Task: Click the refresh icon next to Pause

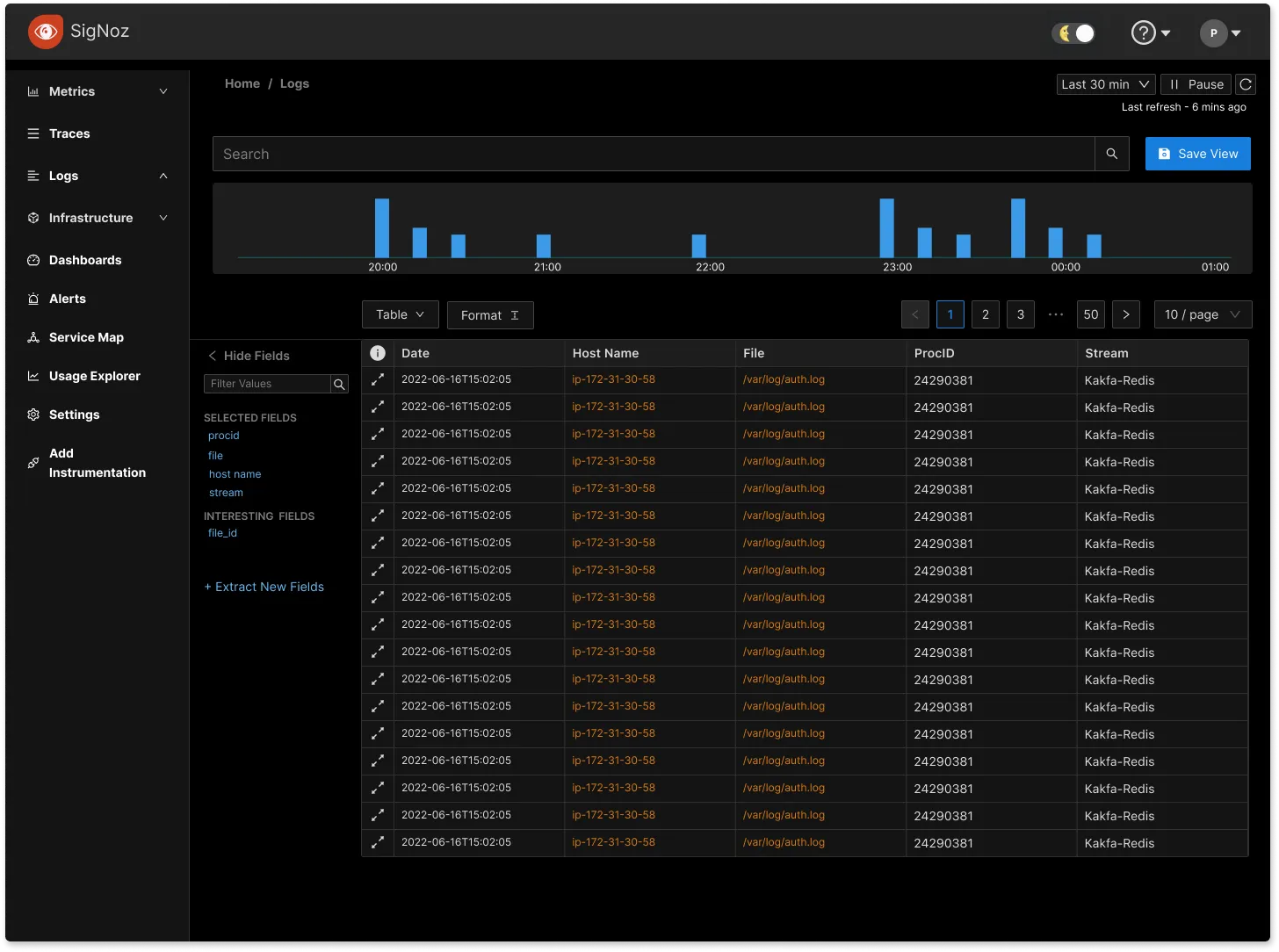Action: (1245, 84)
